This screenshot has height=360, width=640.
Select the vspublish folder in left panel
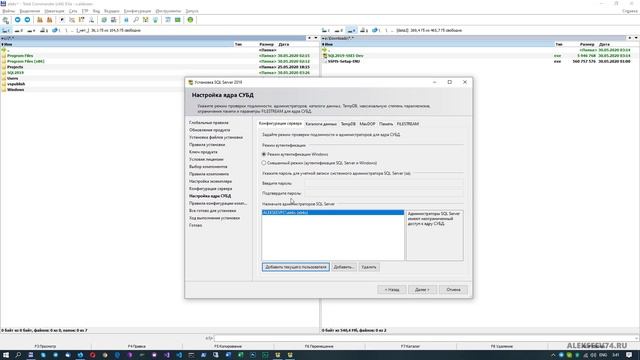(16, 84)
